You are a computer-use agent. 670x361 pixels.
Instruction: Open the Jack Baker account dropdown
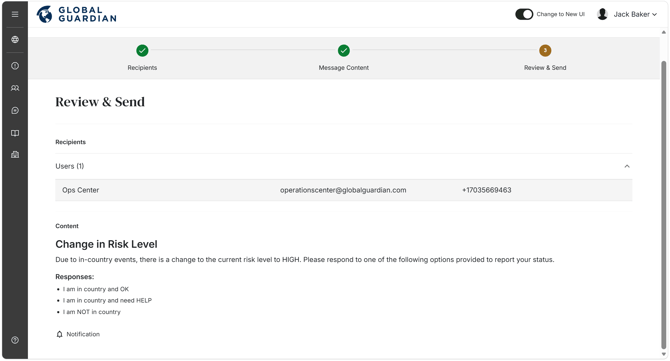click(635, 14)
